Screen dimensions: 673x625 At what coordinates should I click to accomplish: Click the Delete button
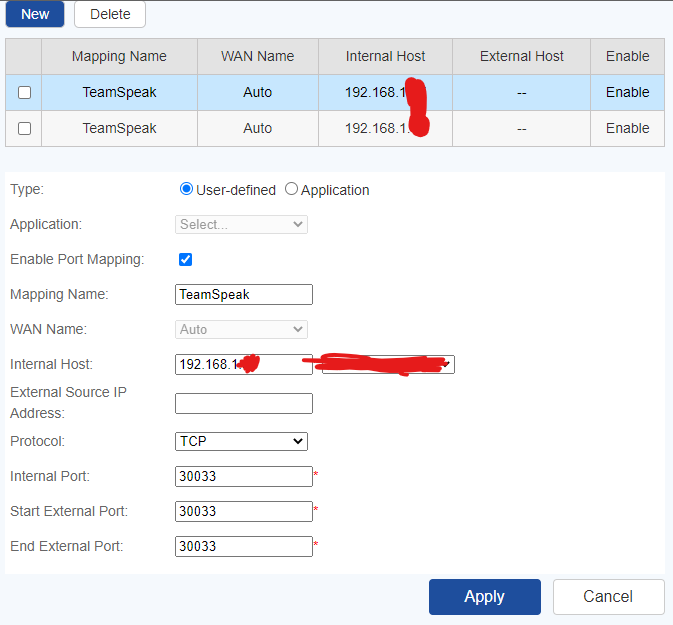click(x=110, y=14)
